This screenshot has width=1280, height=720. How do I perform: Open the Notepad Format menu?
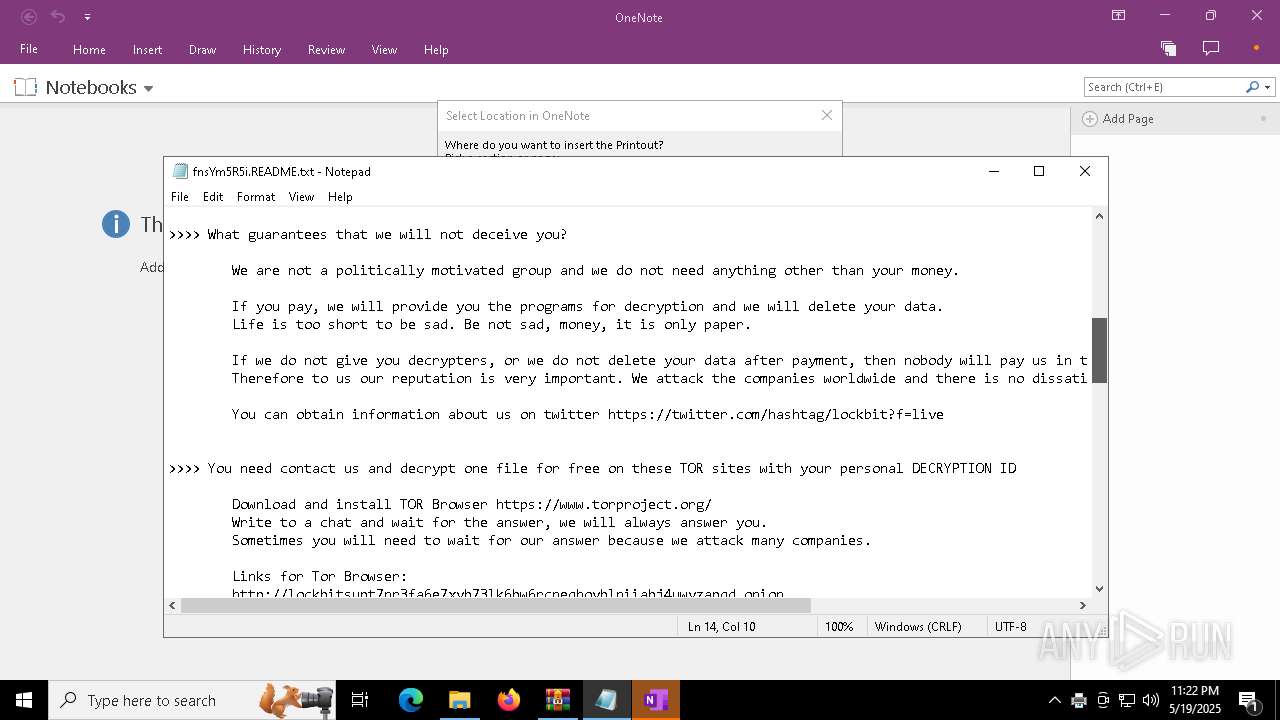[256, 197]
